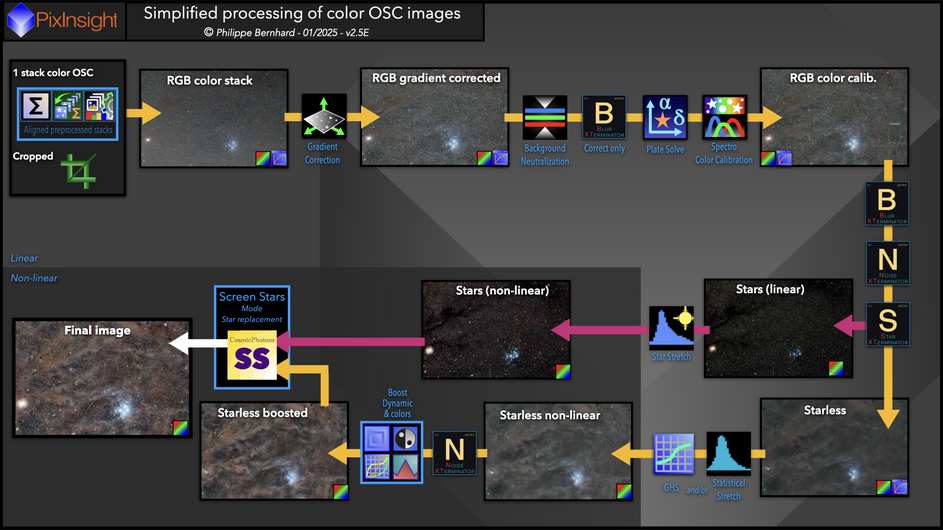Screen dimensions: 943x530
Task: Click the RGB swatch on Starless thumbnail
Action: 884,487
